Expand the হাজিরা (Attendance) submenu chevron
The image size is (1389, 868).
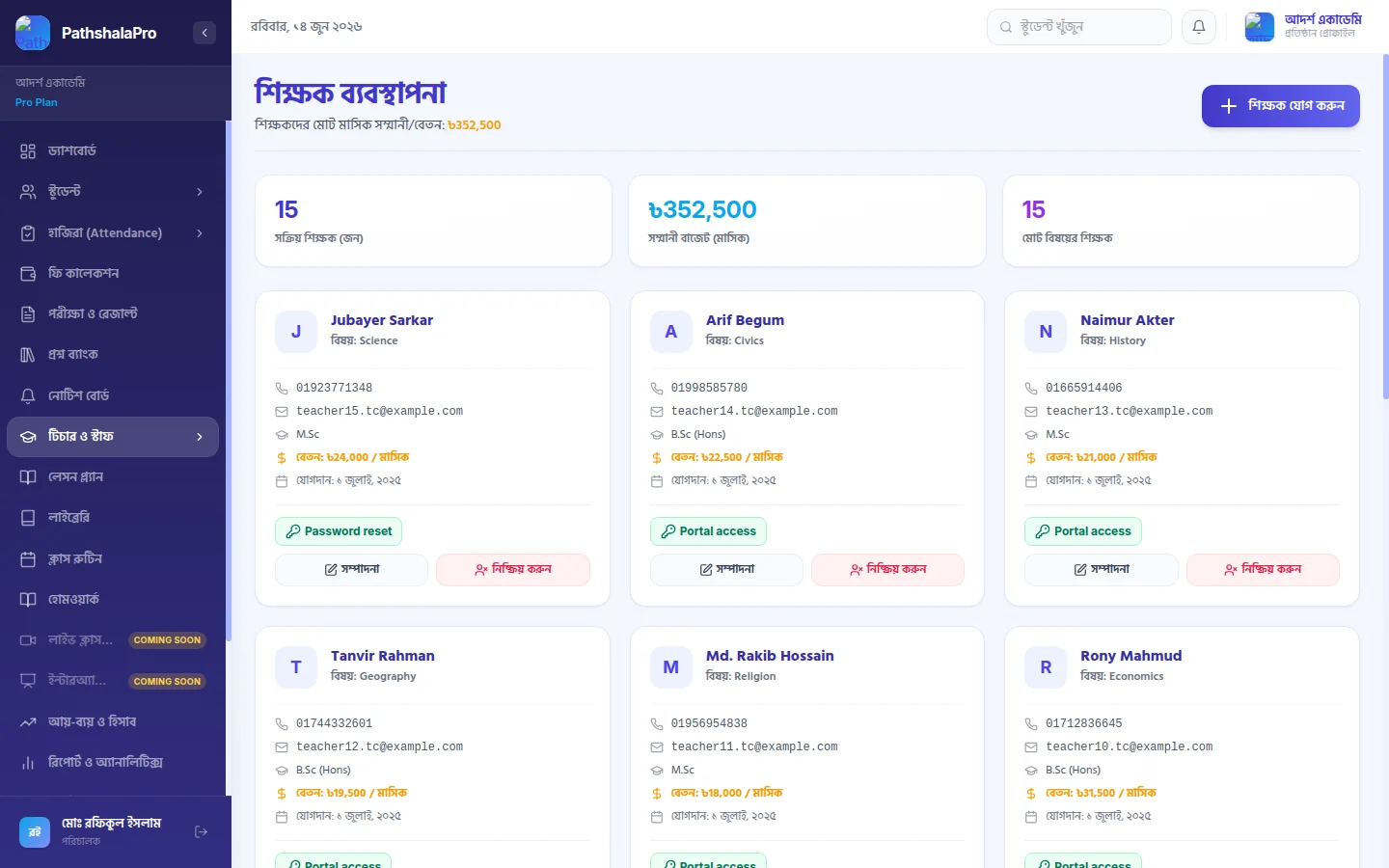pos(200,233)
